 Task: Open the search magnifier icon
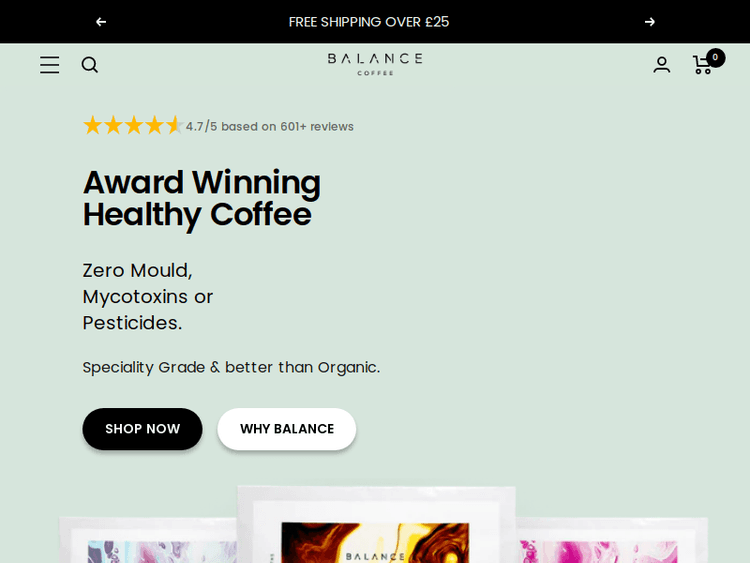90,65
